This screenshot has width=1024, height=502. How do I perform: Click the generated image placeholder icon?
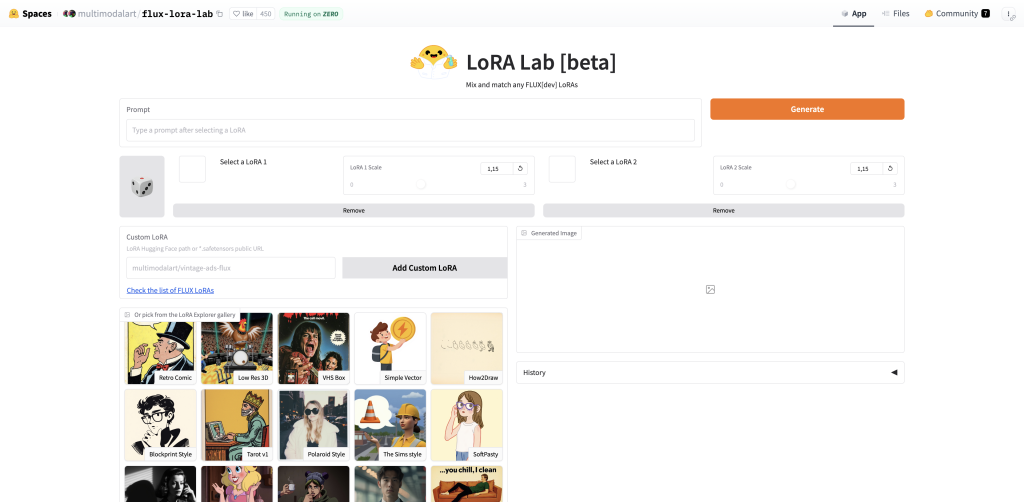coord(711,289)
